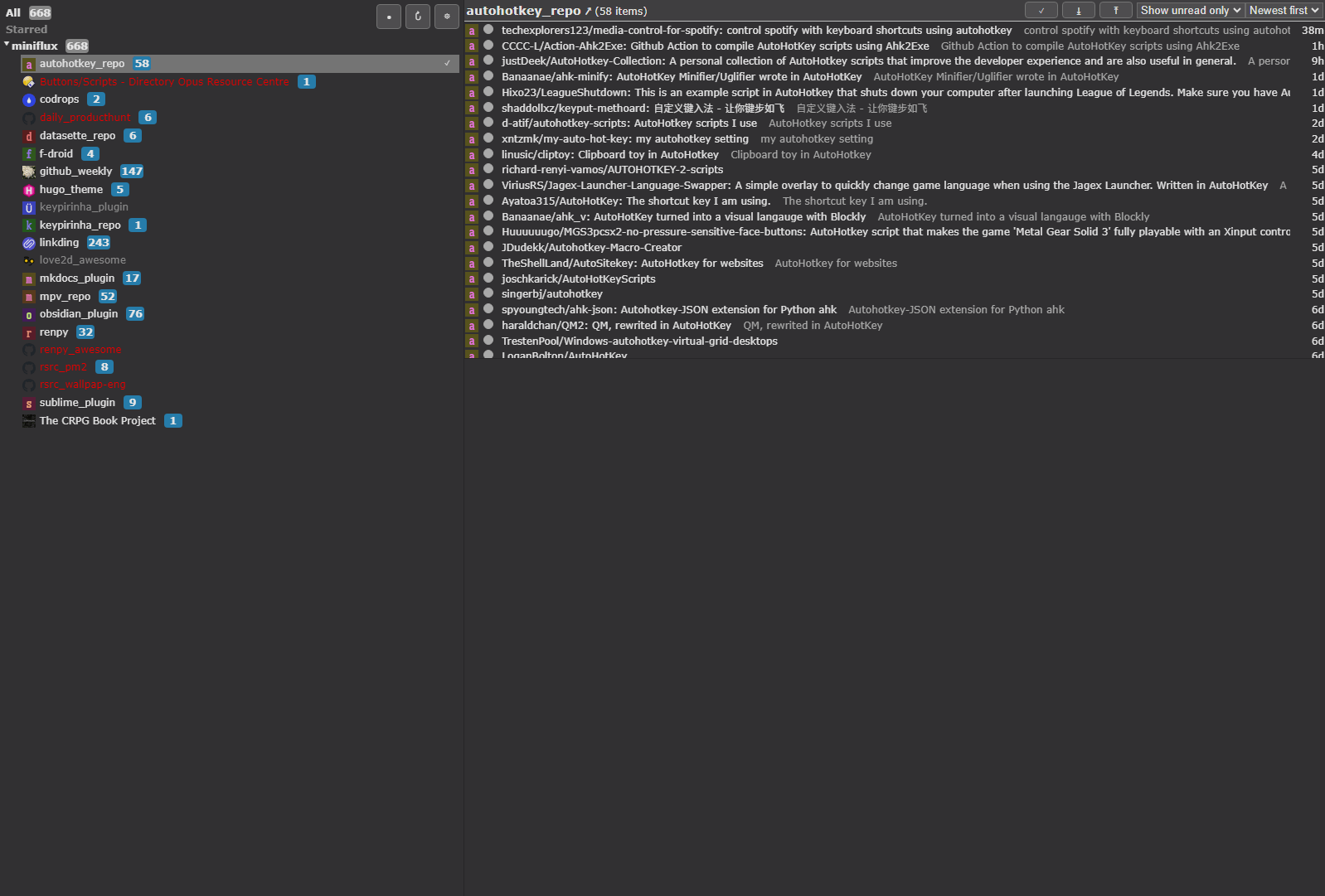
Task: Open article d-atif/autohotkey-scripts
Action: click(x=629, y=124)
